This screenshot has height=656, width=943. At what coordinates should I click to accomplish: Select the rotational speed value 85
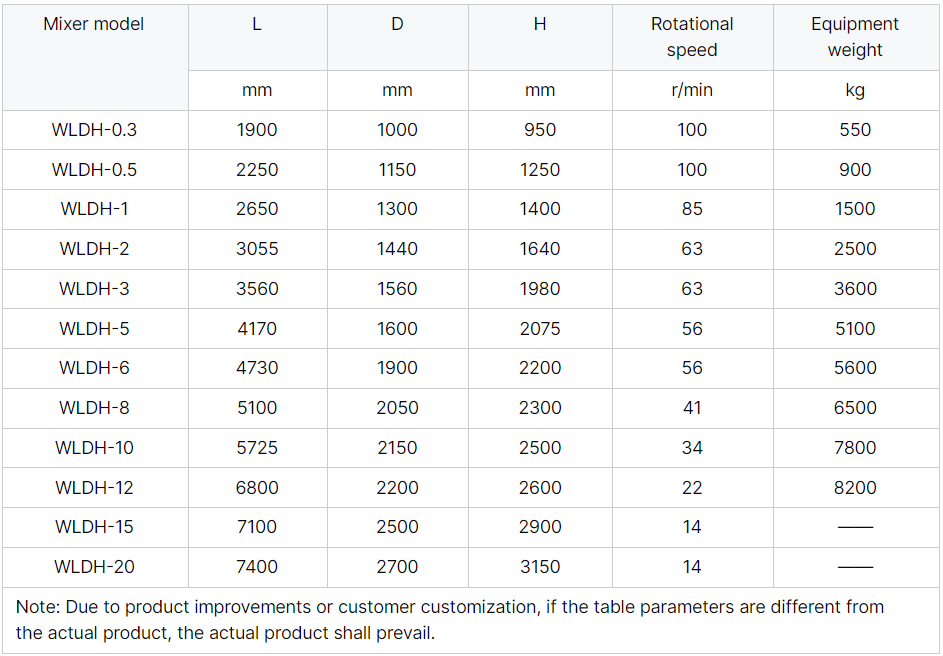coord(692,209)
